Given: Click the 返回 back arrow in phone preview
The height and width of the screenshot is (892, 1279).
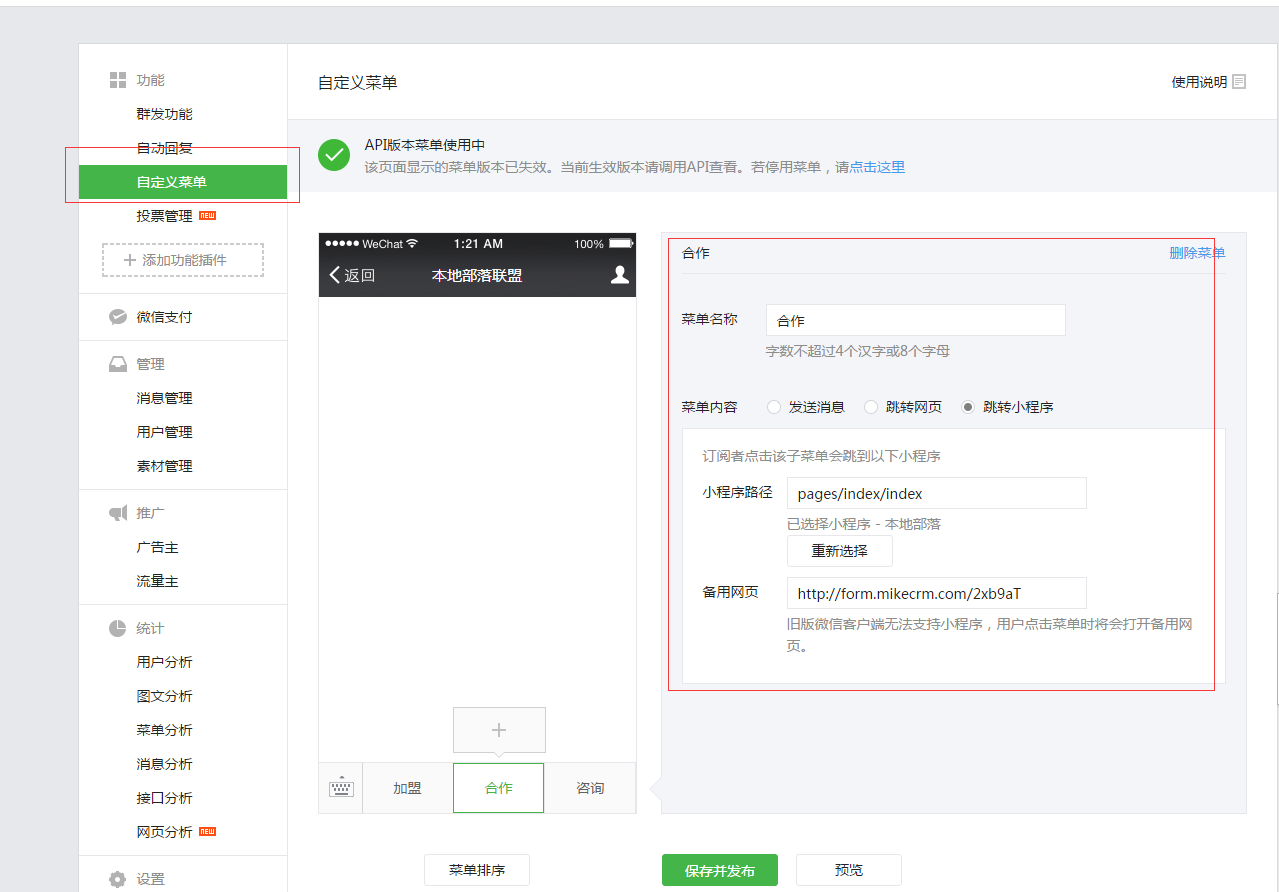Looking at the screenshot, I should click(x=335, y=275).
